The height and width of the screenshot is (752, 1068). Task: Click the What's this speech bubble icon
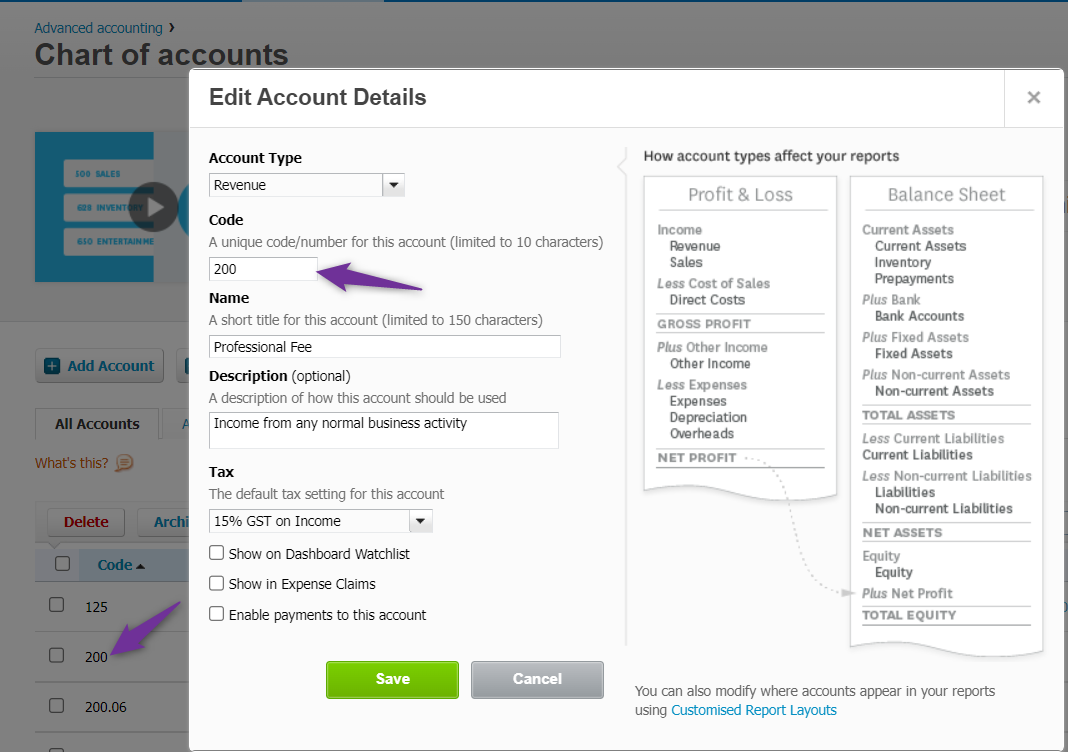tap(124, 463)
